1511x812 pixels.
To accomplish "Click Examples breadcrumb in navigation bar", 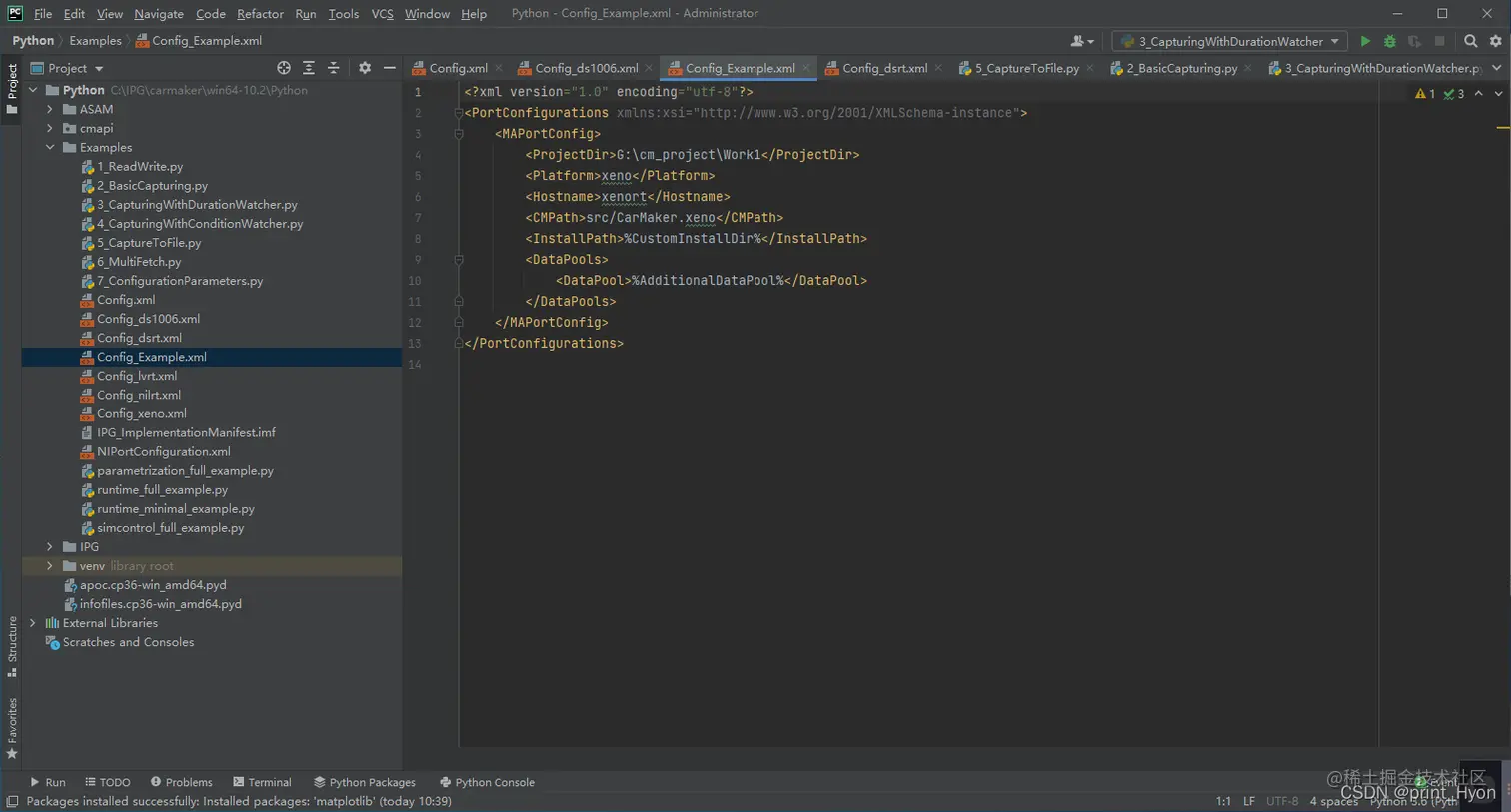I will (95, 41).
